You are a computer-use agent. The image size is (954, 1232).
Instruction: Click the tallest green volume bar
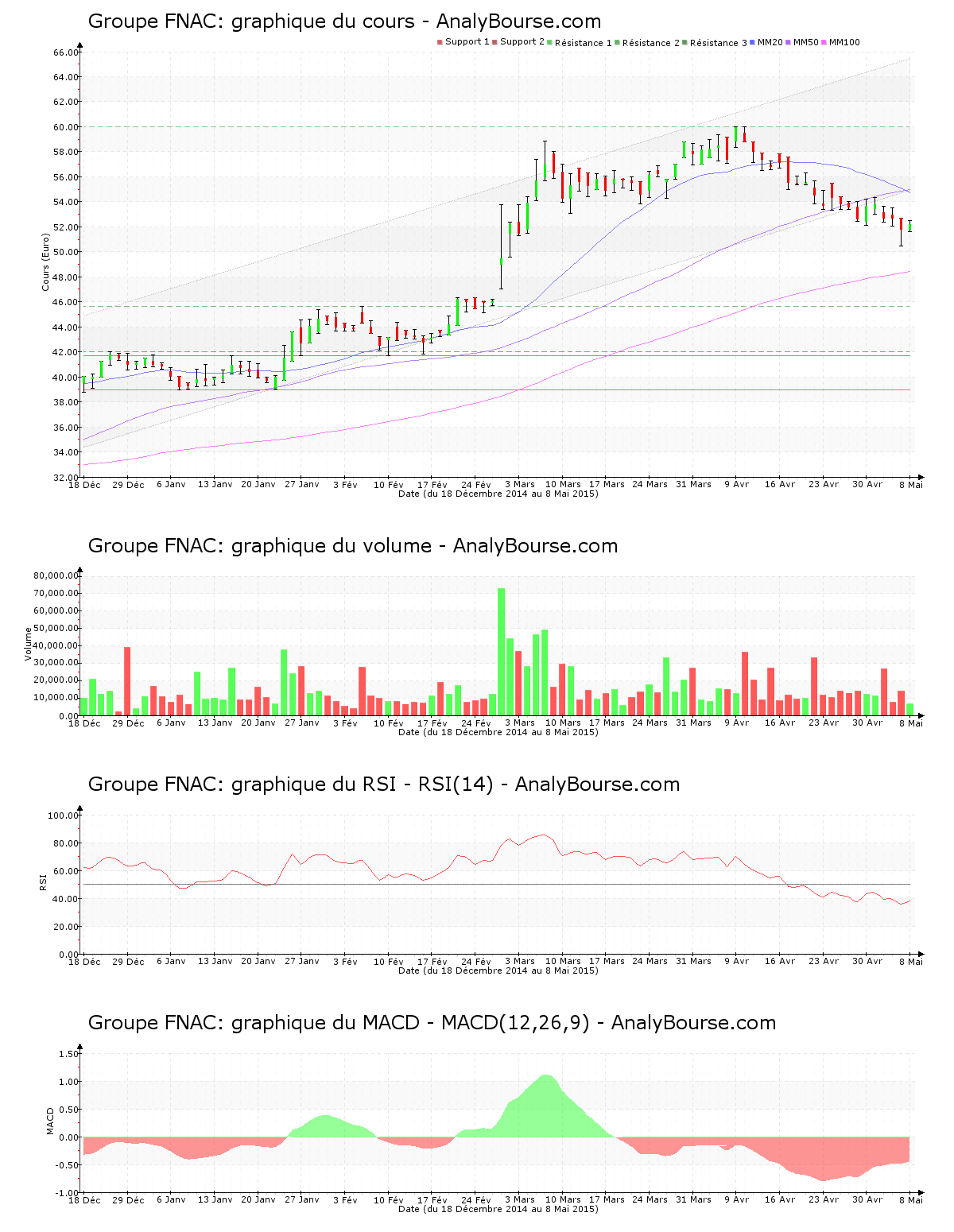[x=502, y=652]
